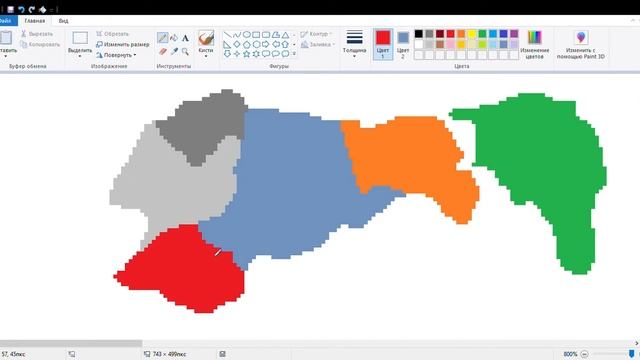Switch to the Главная tab
The image size is (640, 360).
tap(35, 21)
